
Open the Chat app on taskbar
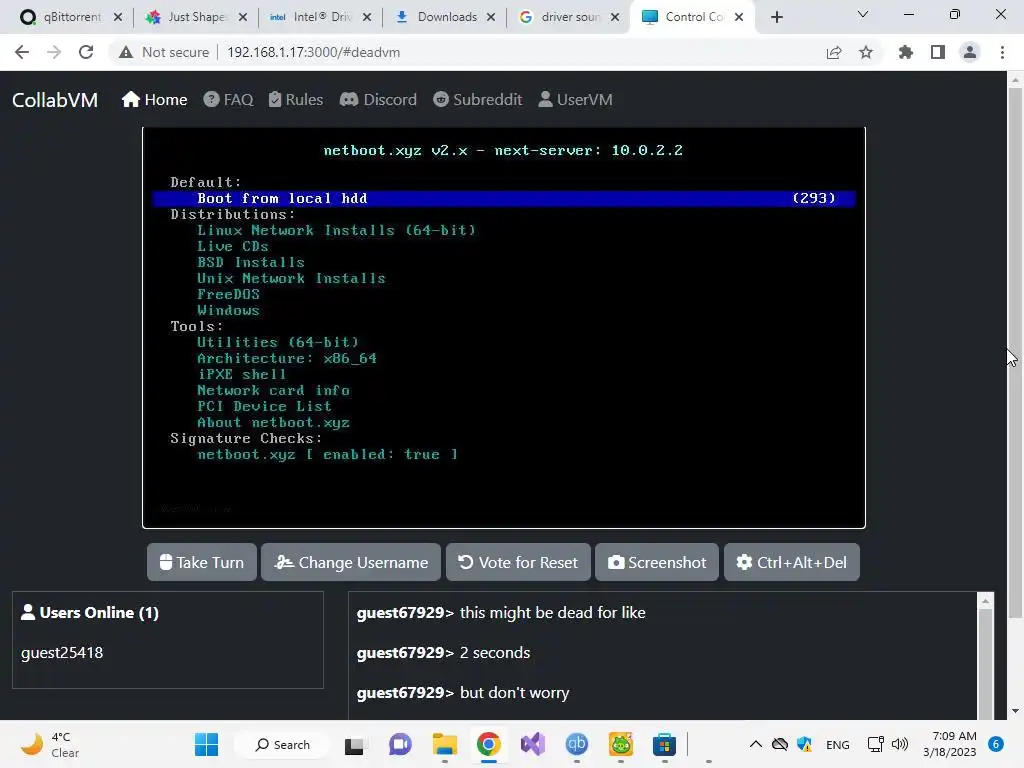400,744
